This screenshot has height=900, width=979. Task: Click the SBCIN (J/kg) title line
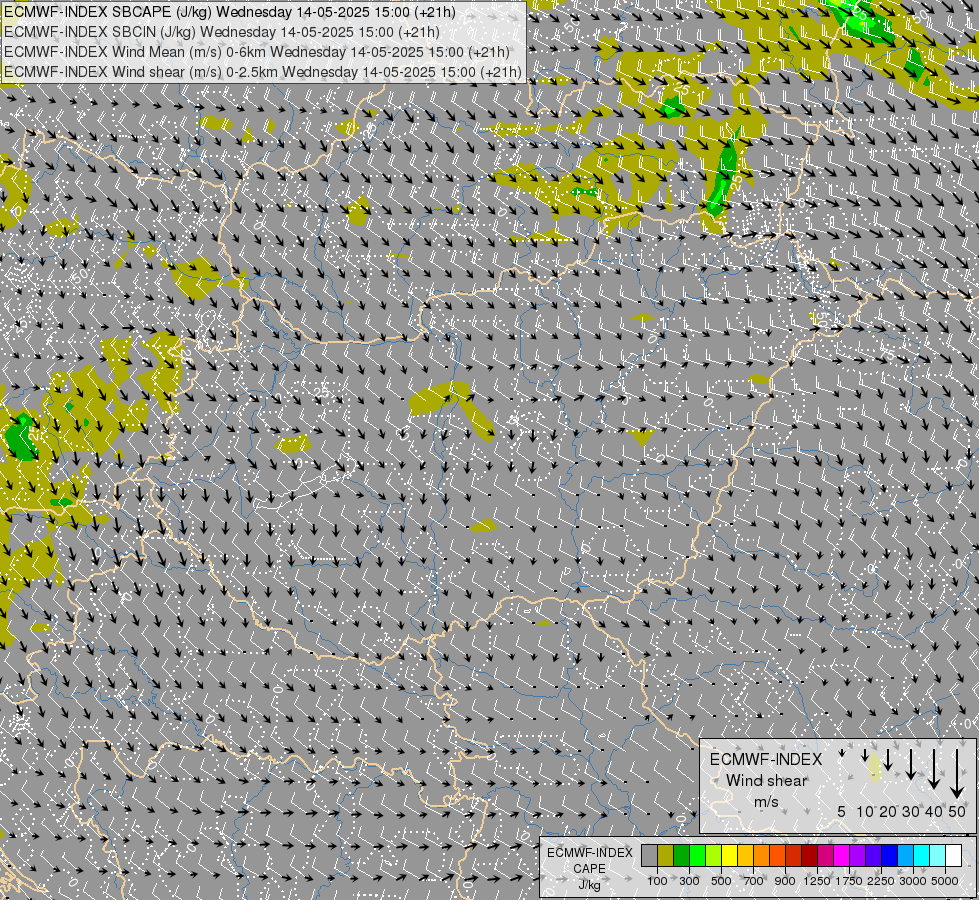coord(222,32)
